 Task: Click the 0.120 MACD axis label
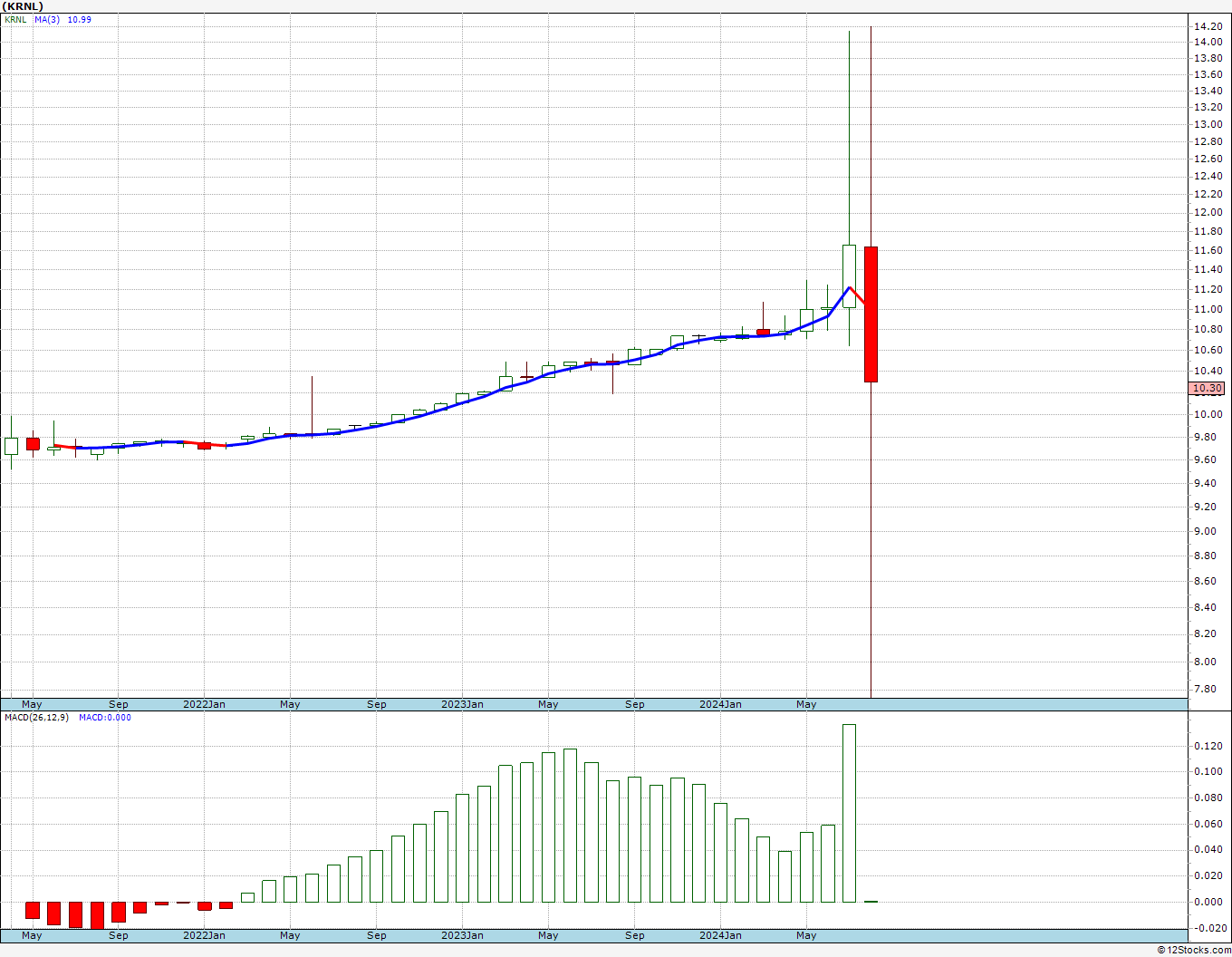(x=1208, y=747)
